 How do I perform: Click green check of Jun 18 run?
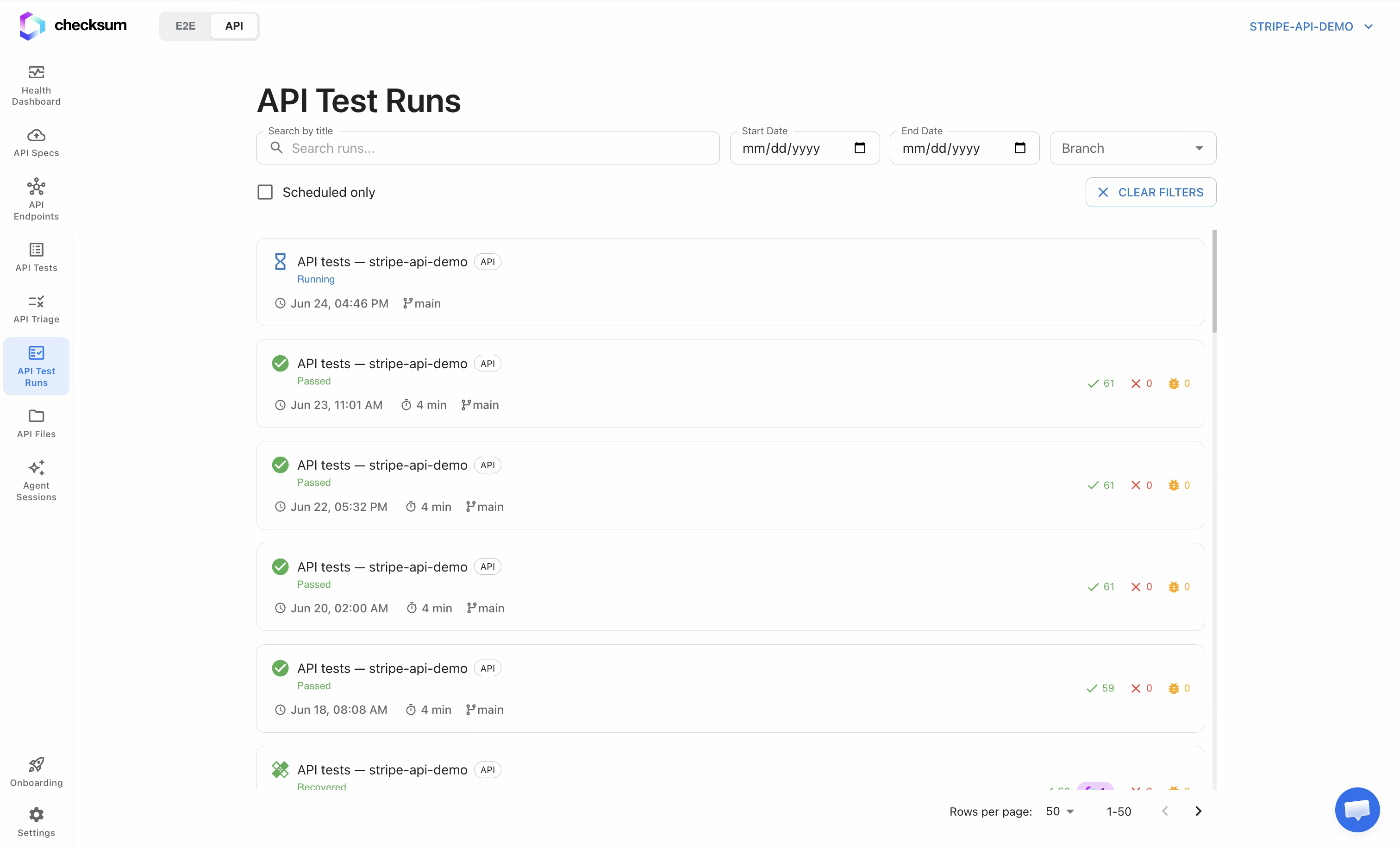tap(280, 668)
